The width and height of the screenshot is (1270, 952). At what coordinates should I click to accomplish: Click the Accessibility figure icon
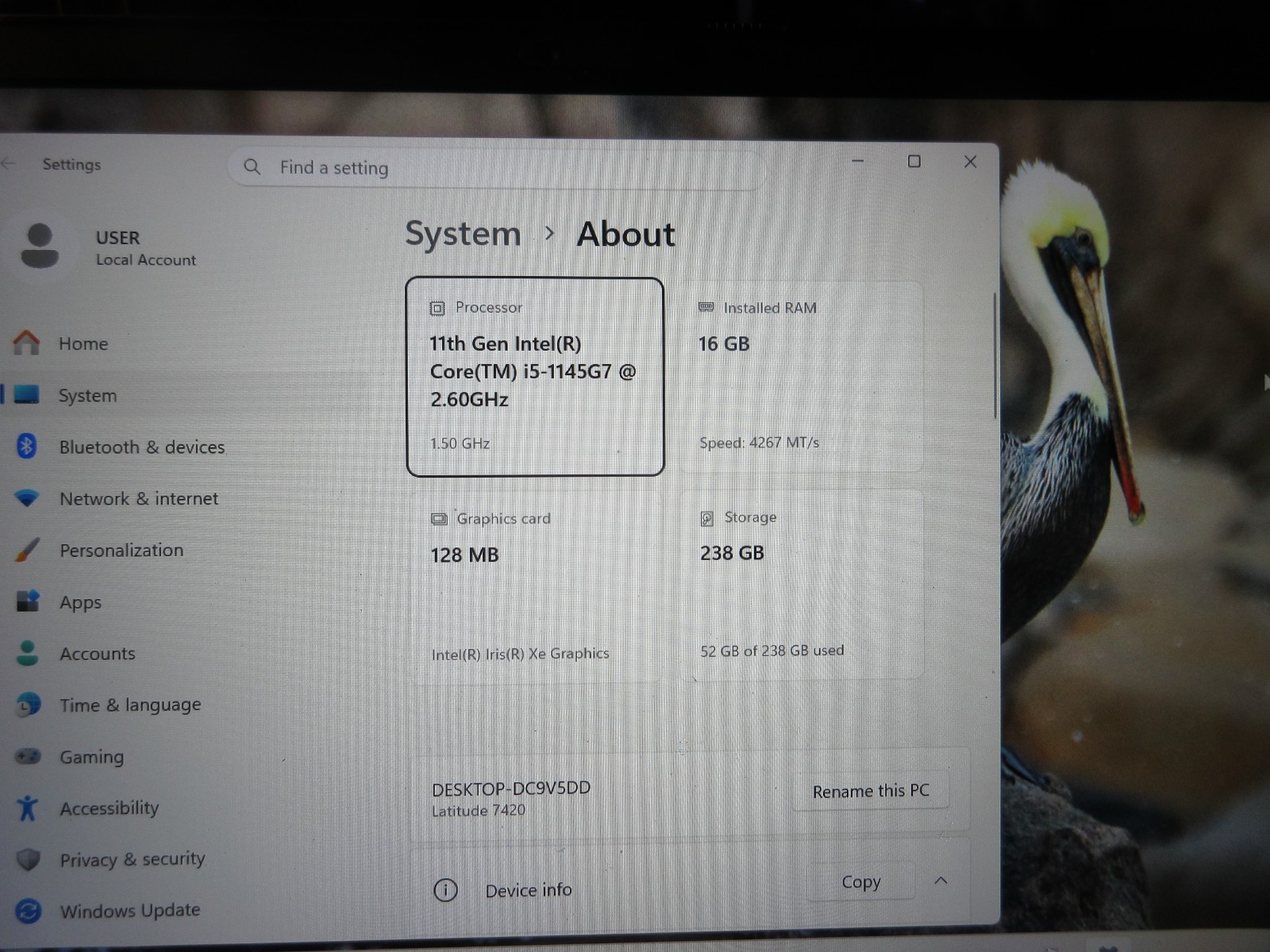28,808
